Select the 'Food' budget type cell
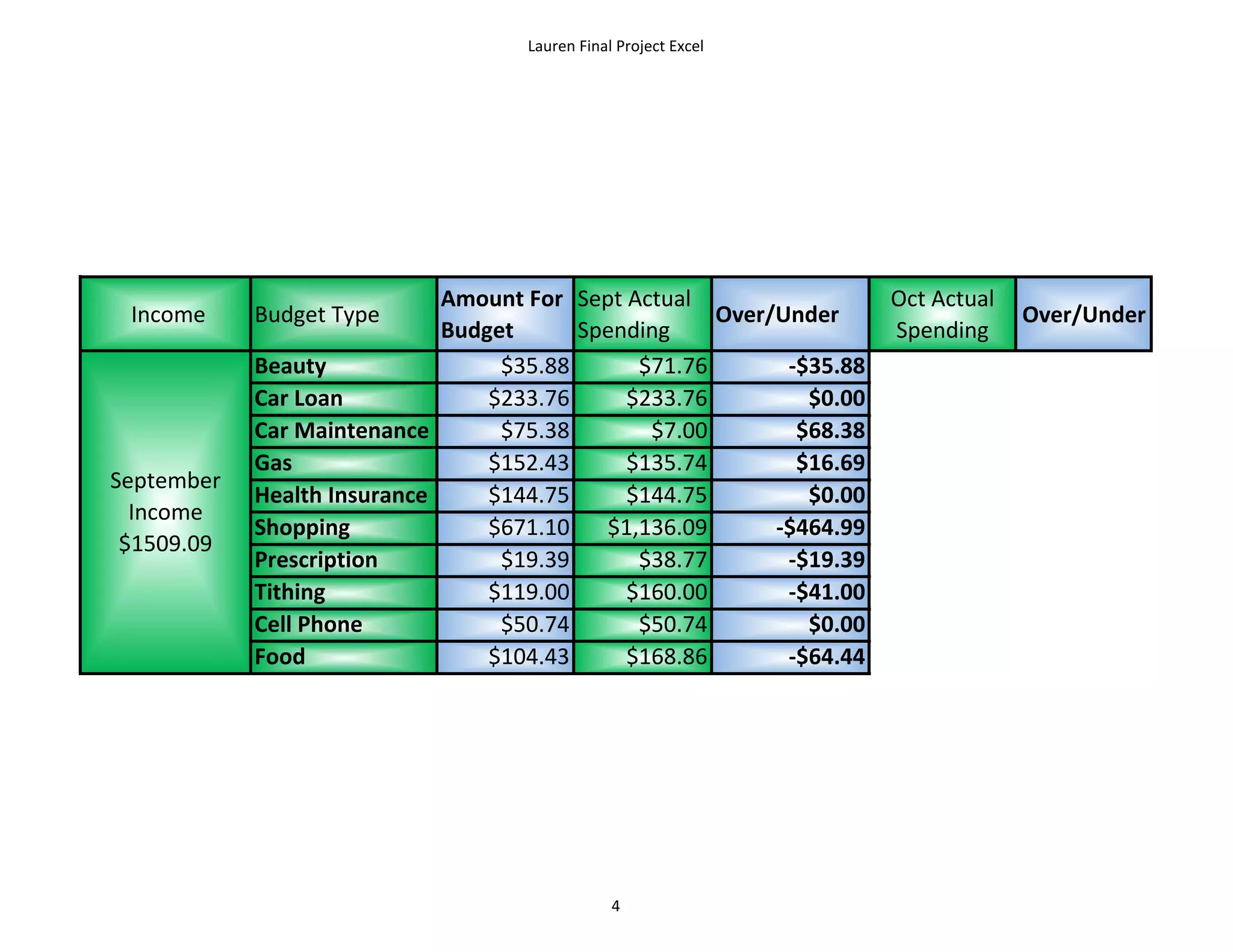This screenshot has width=1233, height=952. coord(344,657)
